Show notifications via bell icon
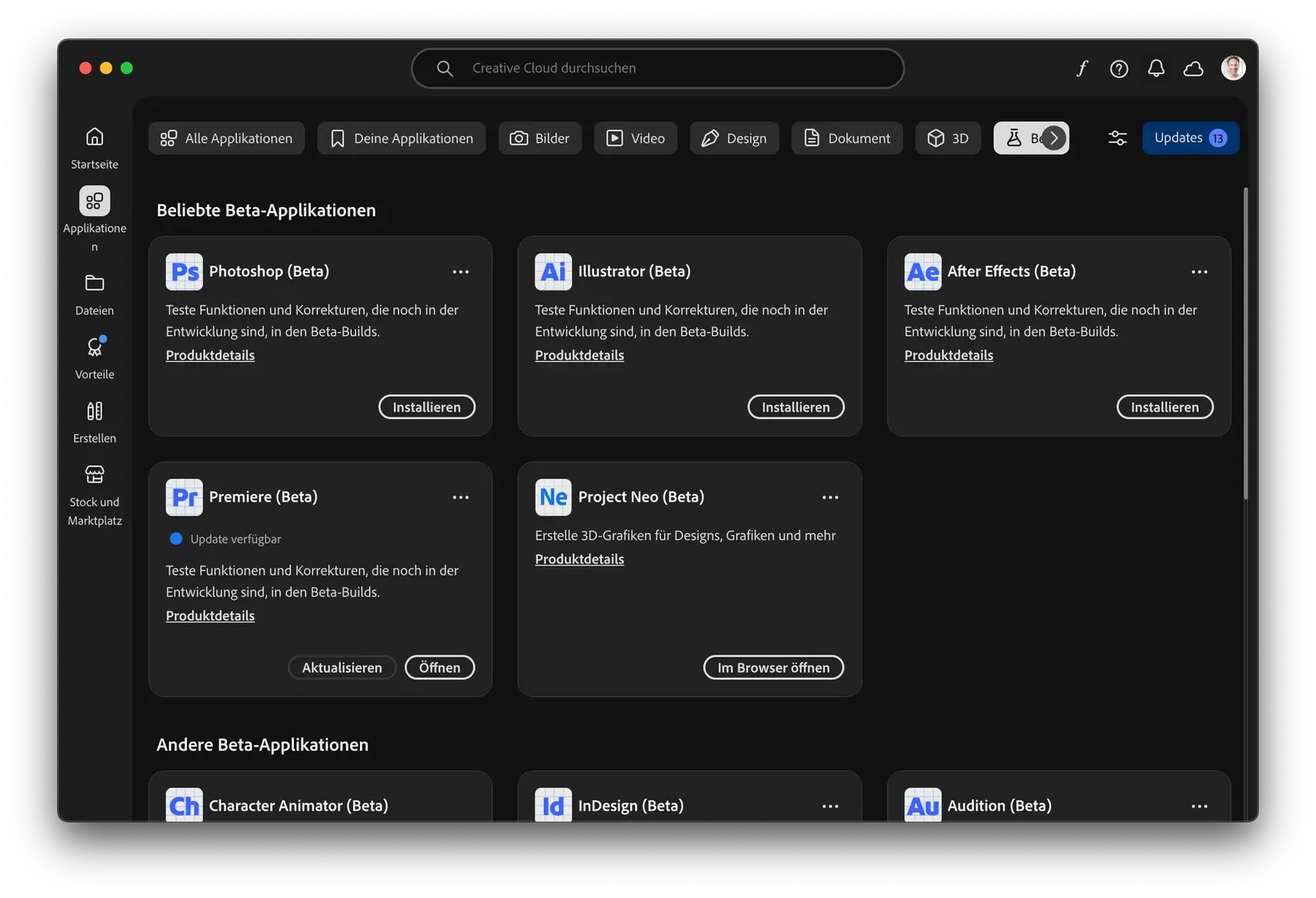 tap(1156, 68)
